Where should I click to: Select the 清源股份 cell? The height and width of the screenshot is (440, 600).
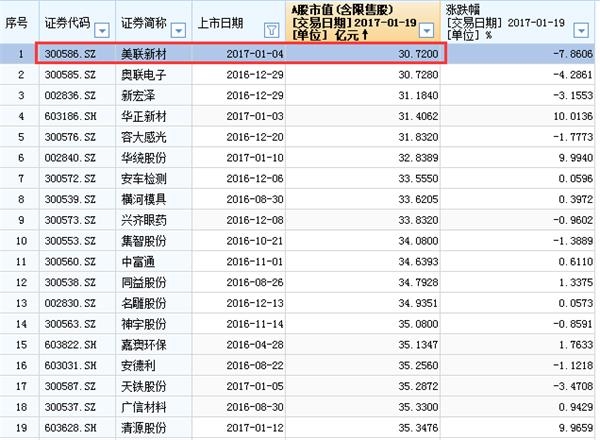[x=144, y=428]
